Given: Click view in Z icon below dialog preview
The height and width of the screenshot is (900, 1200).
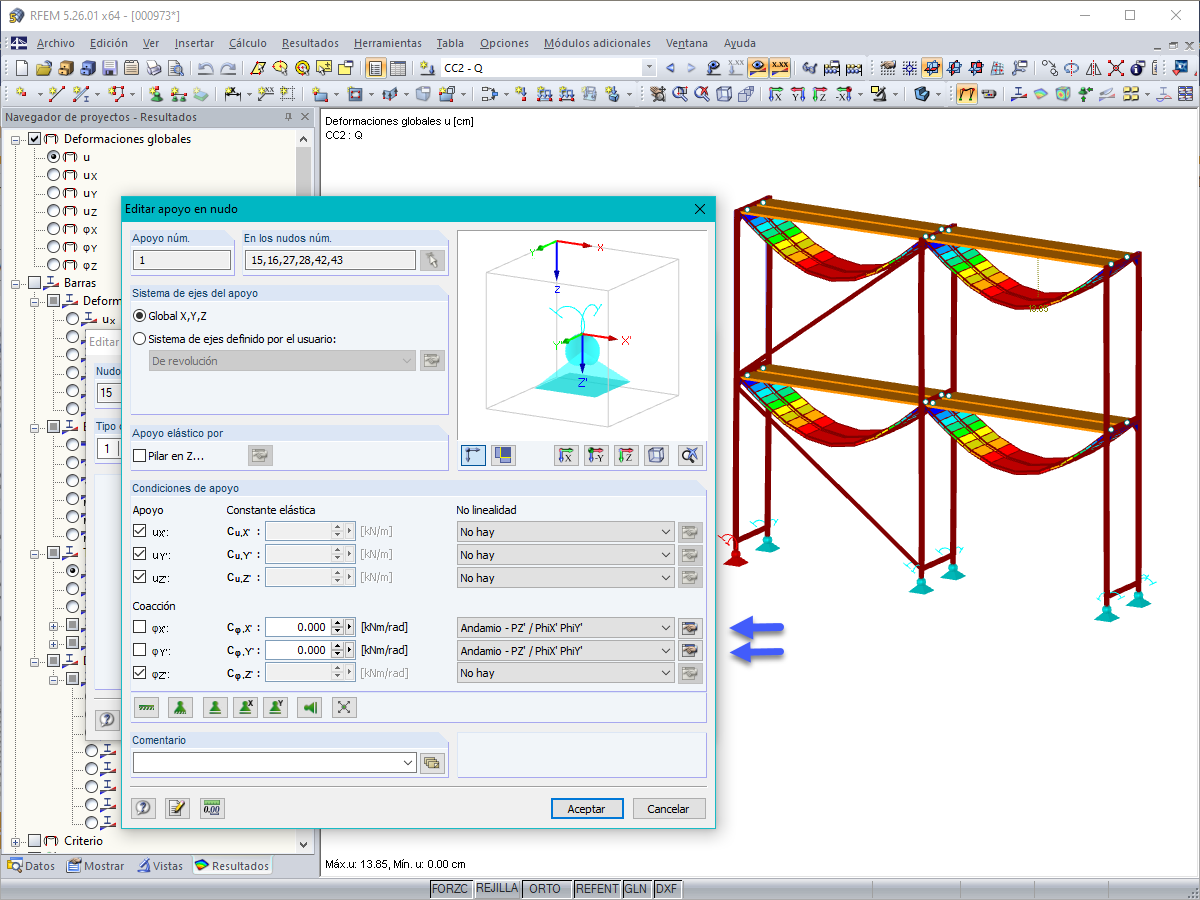Looking at the screenshot, I should (627, 455).
